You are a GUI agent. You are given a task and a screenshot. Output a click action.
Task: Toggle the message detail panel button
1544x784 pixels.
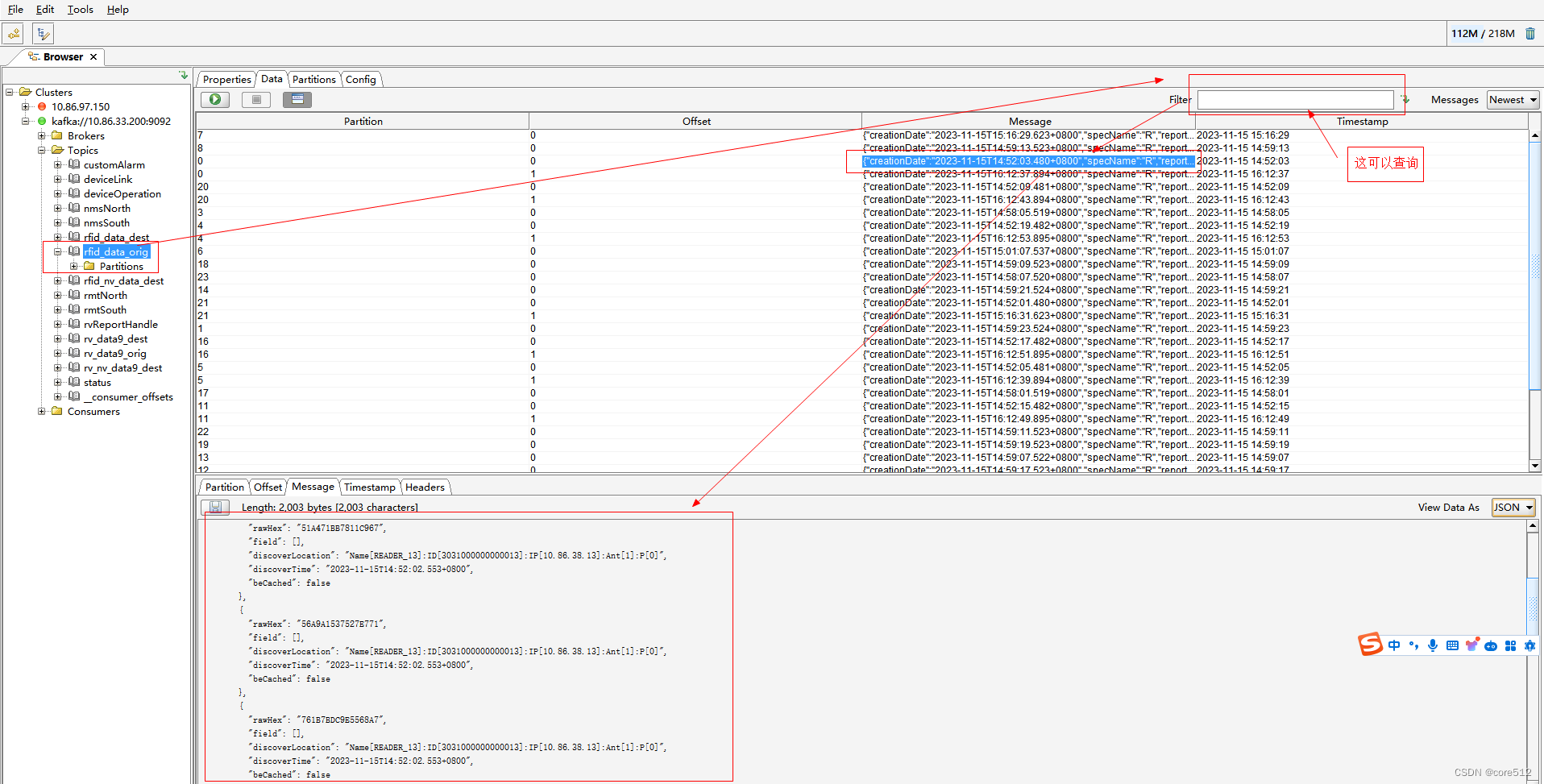(x=297, y=99)
